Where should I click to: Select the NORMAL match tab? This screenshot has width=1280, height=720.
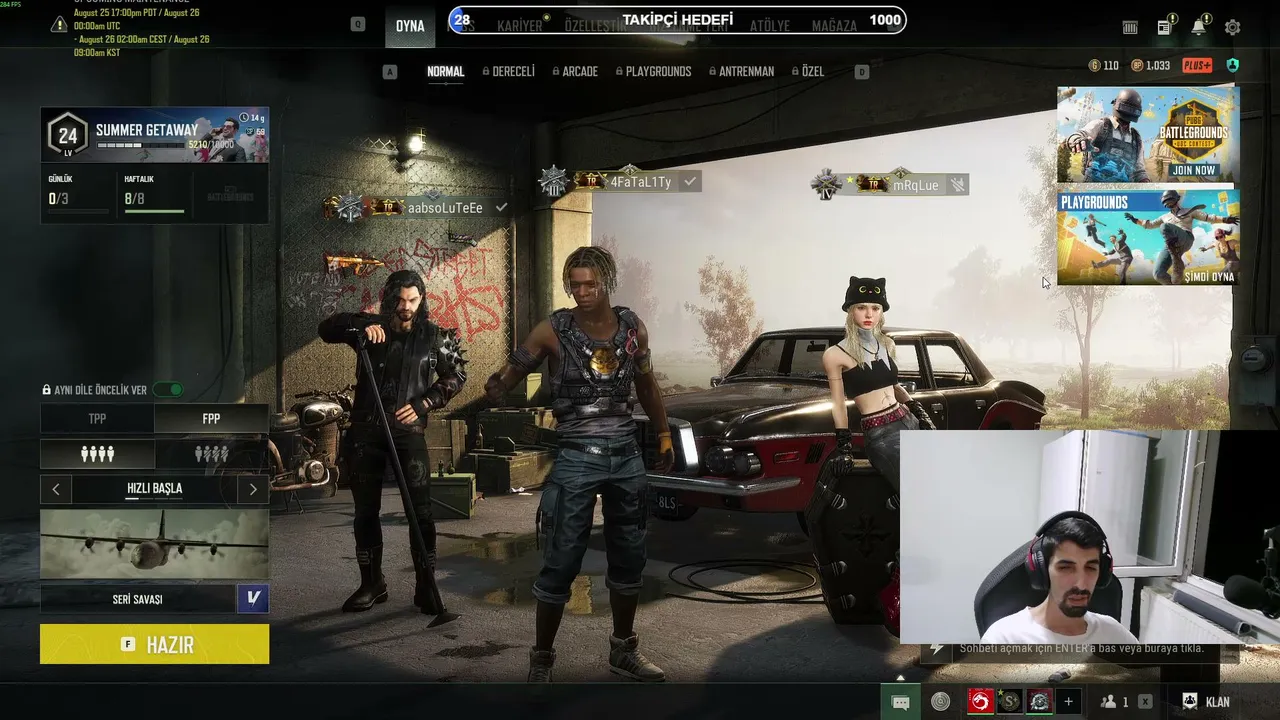[446, 72]
